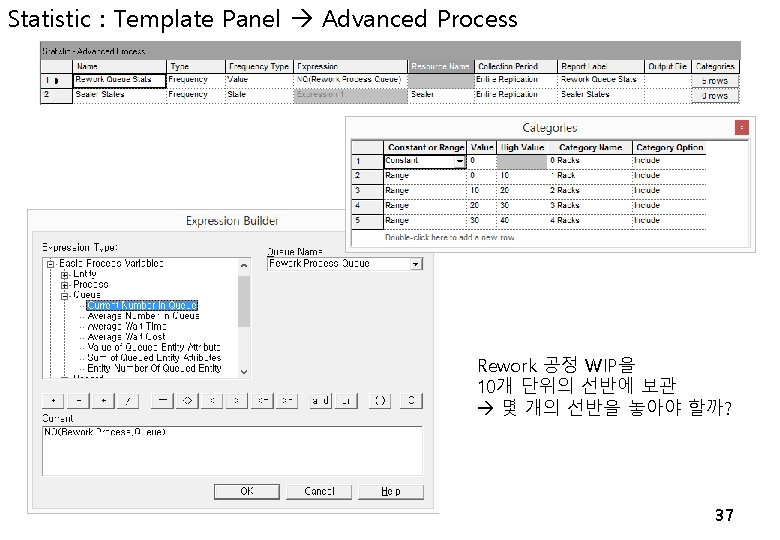Click the '0 rows' Categories button
This screenshot has height=540, width=780.
tap(715, 96)
